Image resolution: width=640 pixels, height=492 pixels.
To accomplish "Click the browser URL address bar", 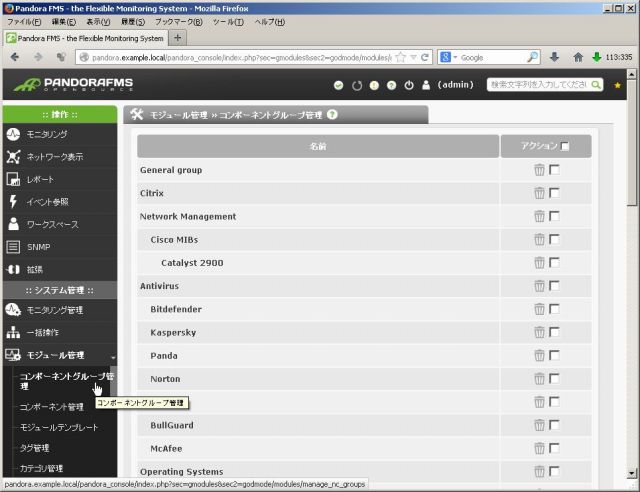I will (241, 58).
